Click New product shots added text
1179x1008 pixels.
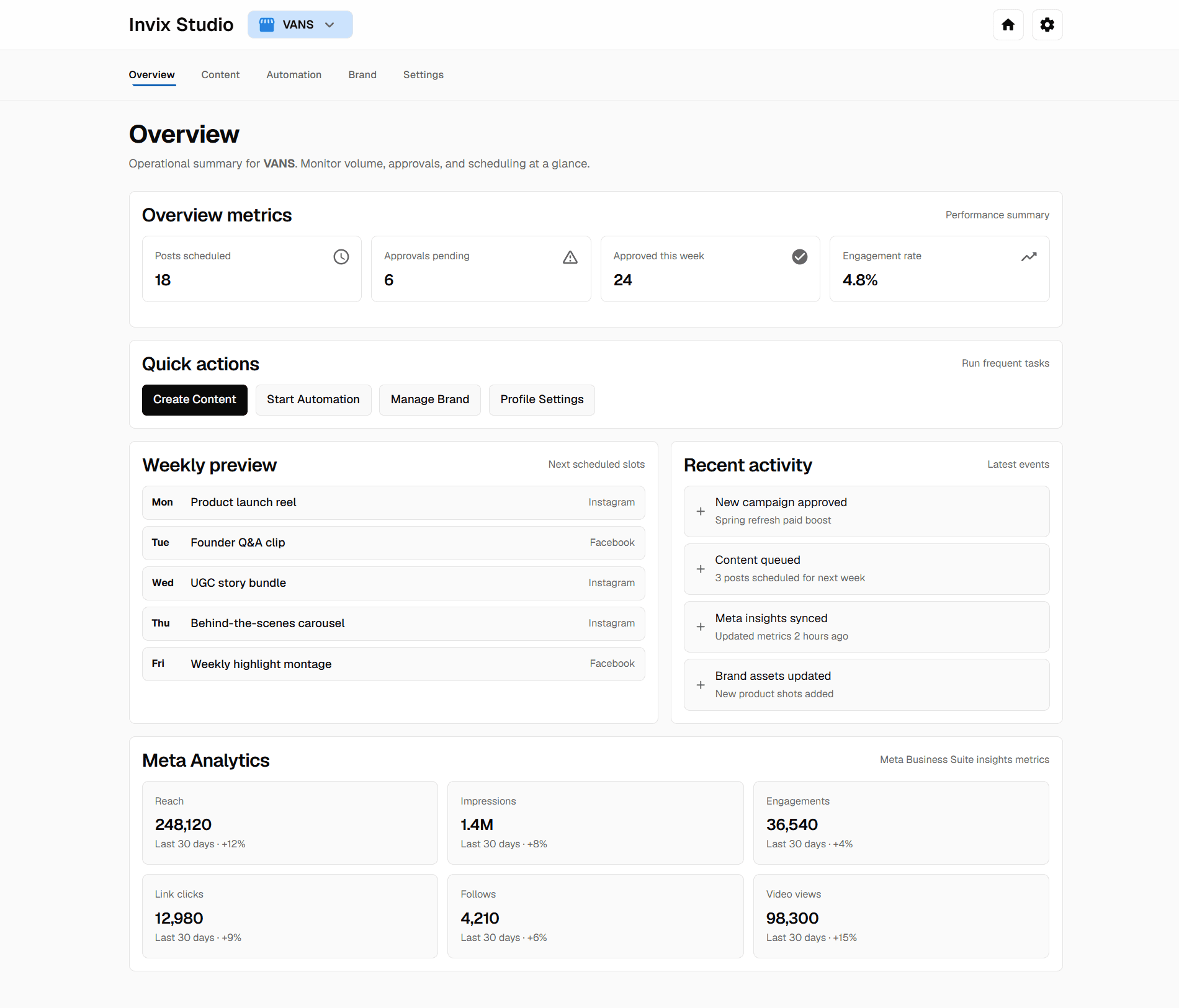click(x=774, y=694)
